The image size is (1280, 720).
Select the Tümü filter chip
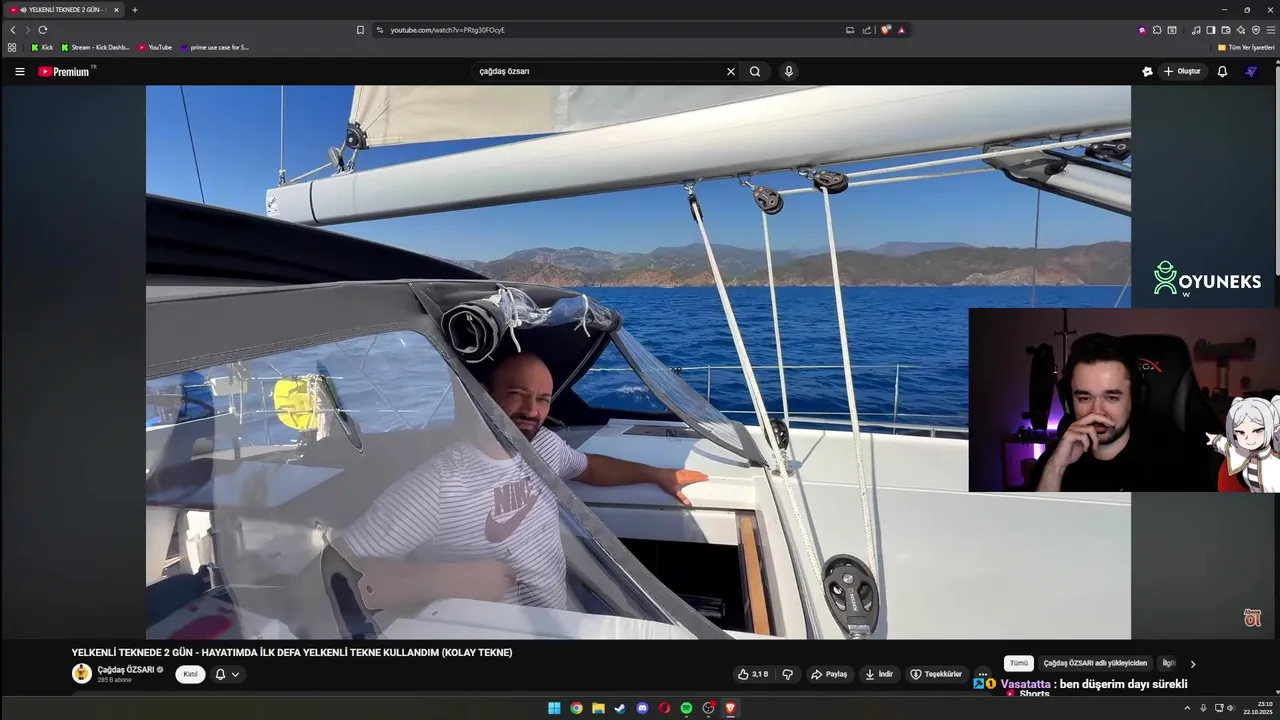pyautogui.click(x=1018, y=663)
